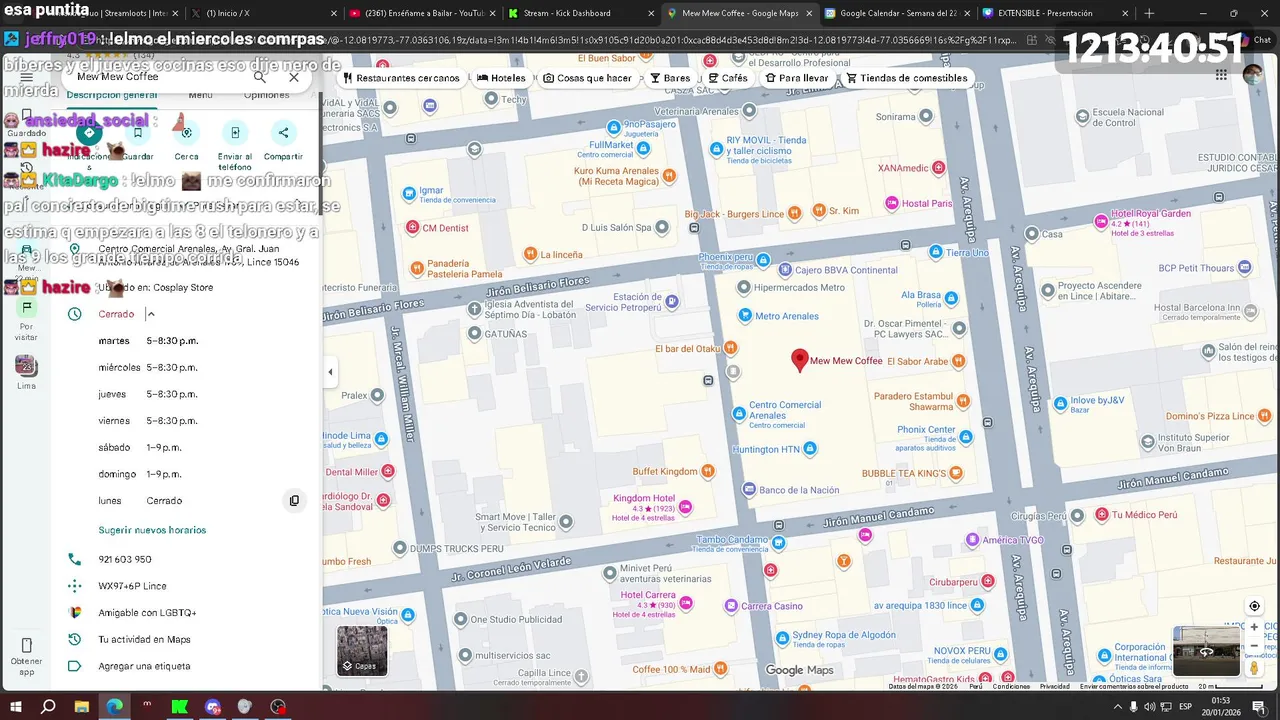Switch to Inicio / X browser tab
The image size is (1280, 720).
[x=262, y=13]
